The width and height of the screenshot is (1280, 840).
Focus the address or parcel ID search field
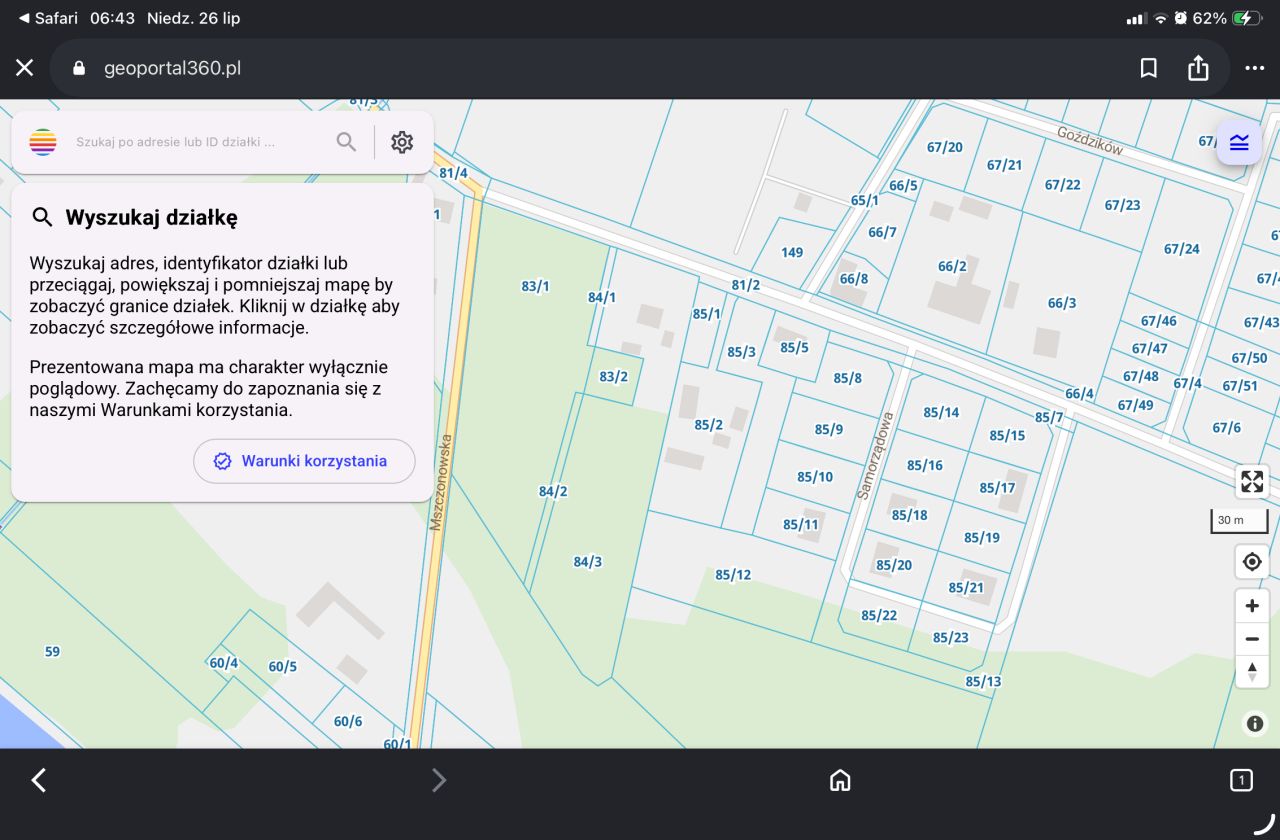[198, 142]
